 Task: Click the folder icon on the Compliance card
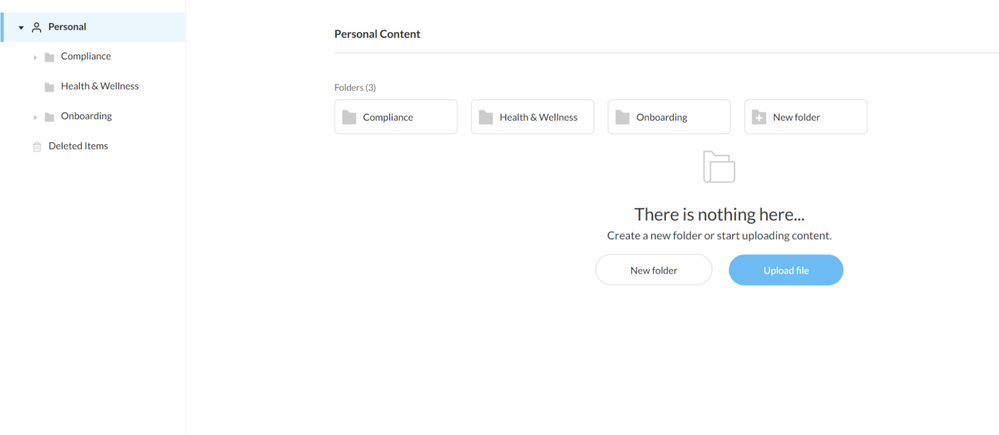point(349,117)
